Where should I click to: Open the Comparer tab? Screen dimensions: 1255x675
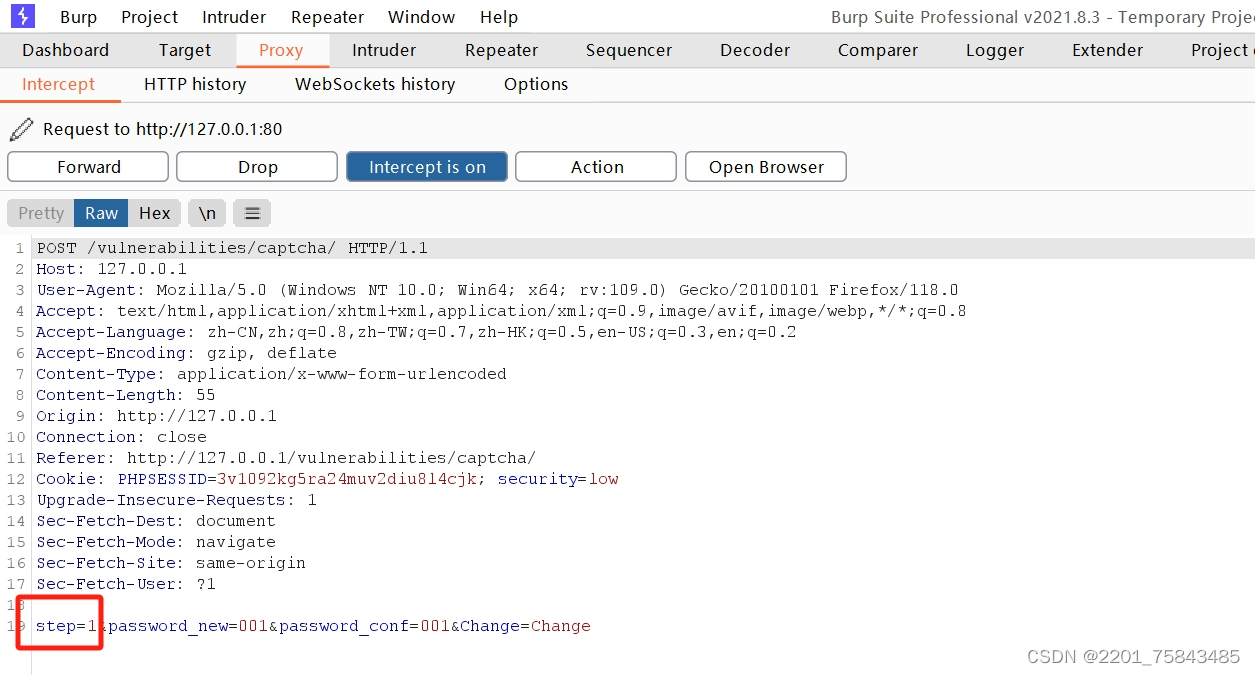tap(878, 50)
